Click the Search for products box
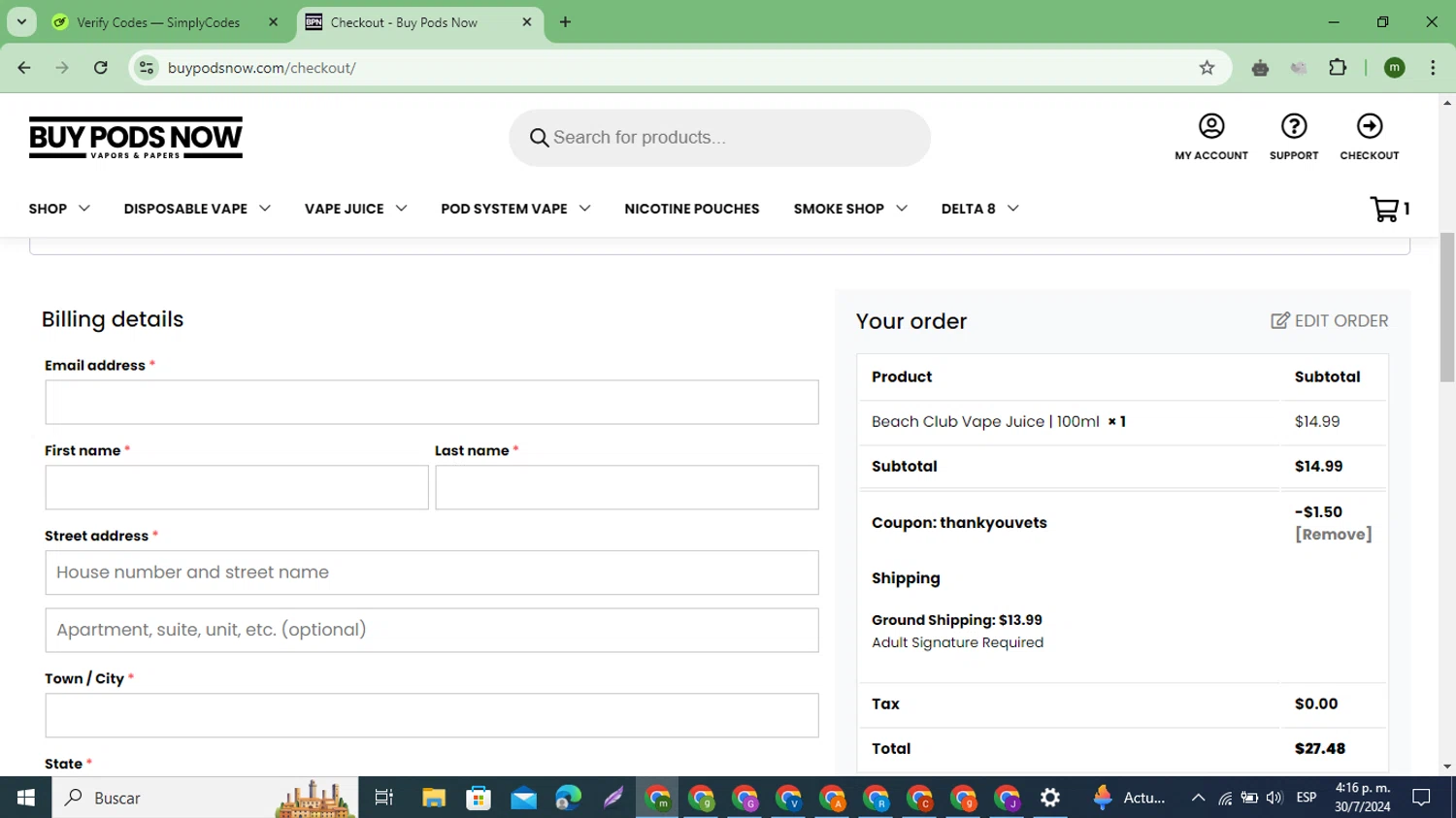The width and height of the screenshot is (1456, 818). click(x=720, y=138)
